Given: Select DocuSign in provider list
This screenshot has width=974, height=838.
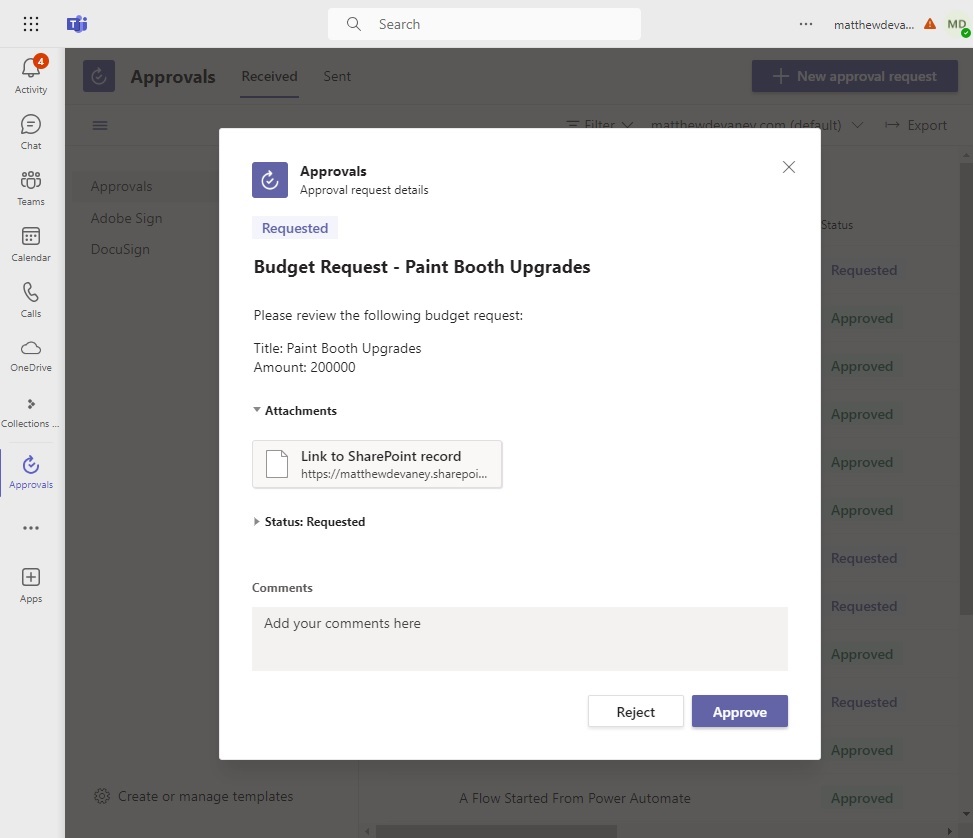Looking at the screenshot, I should click(120, 249).
